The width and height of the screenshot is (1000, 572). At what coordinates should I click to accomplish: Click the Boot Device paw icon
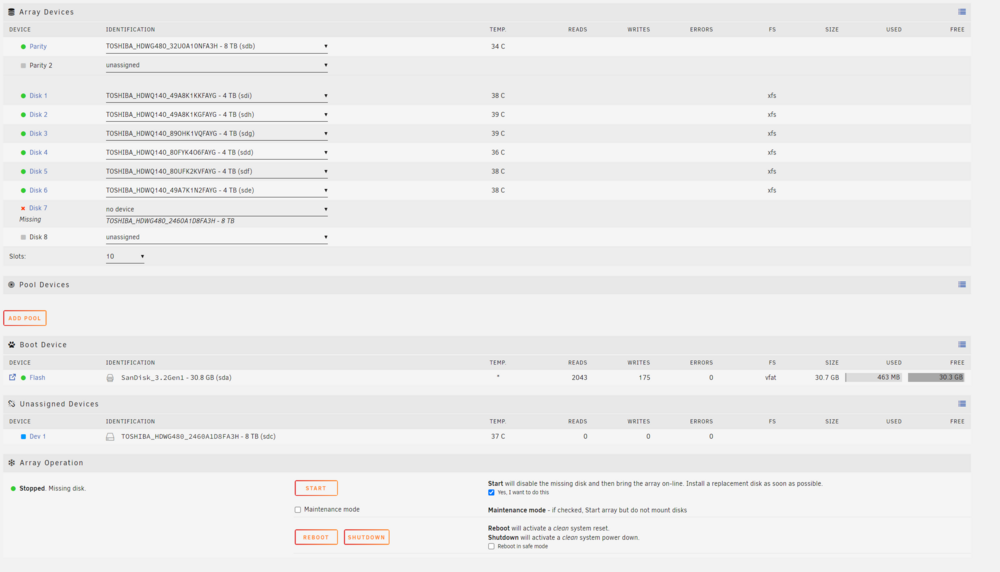(x=11, y=344)
